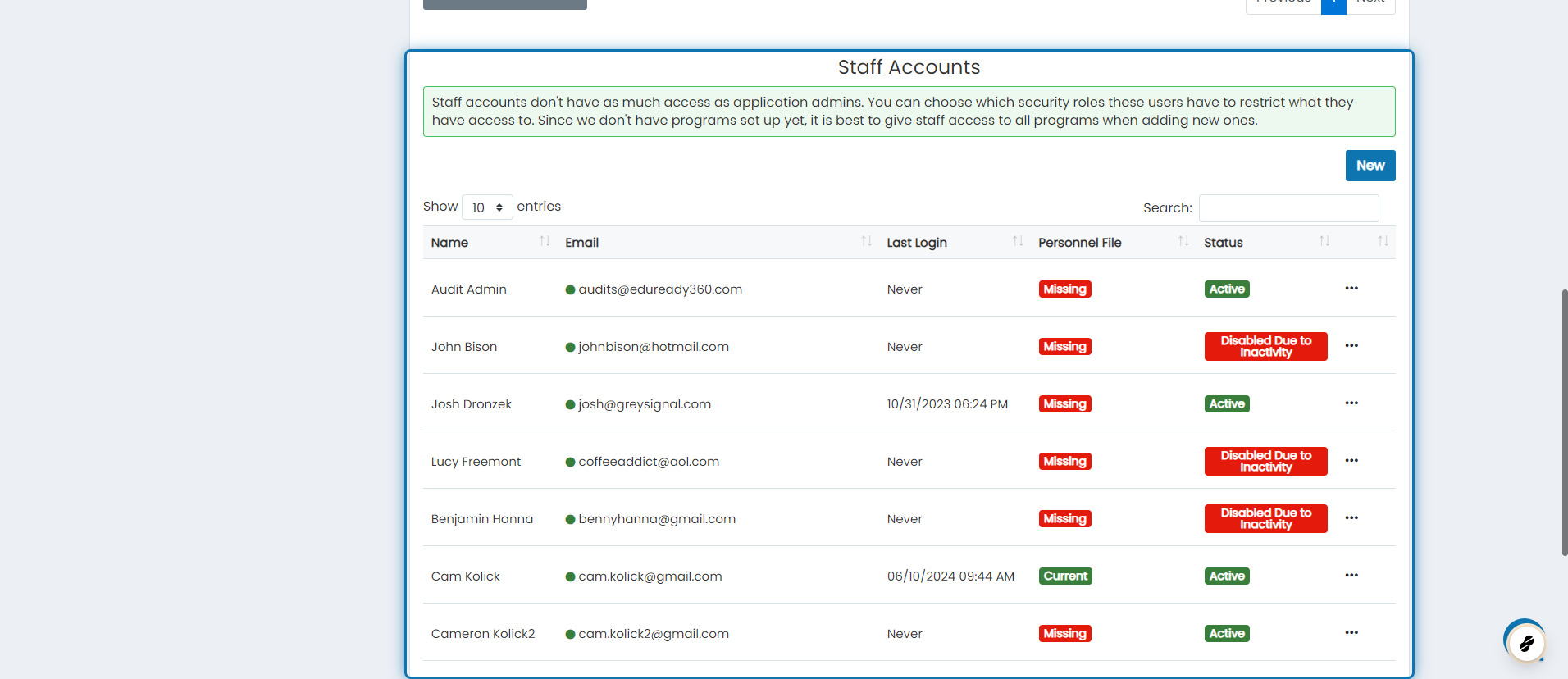This screenshot has height=679, width=1568.
Task: Open actions menu for Audit Admin
Action: (x=1351, y=288)
